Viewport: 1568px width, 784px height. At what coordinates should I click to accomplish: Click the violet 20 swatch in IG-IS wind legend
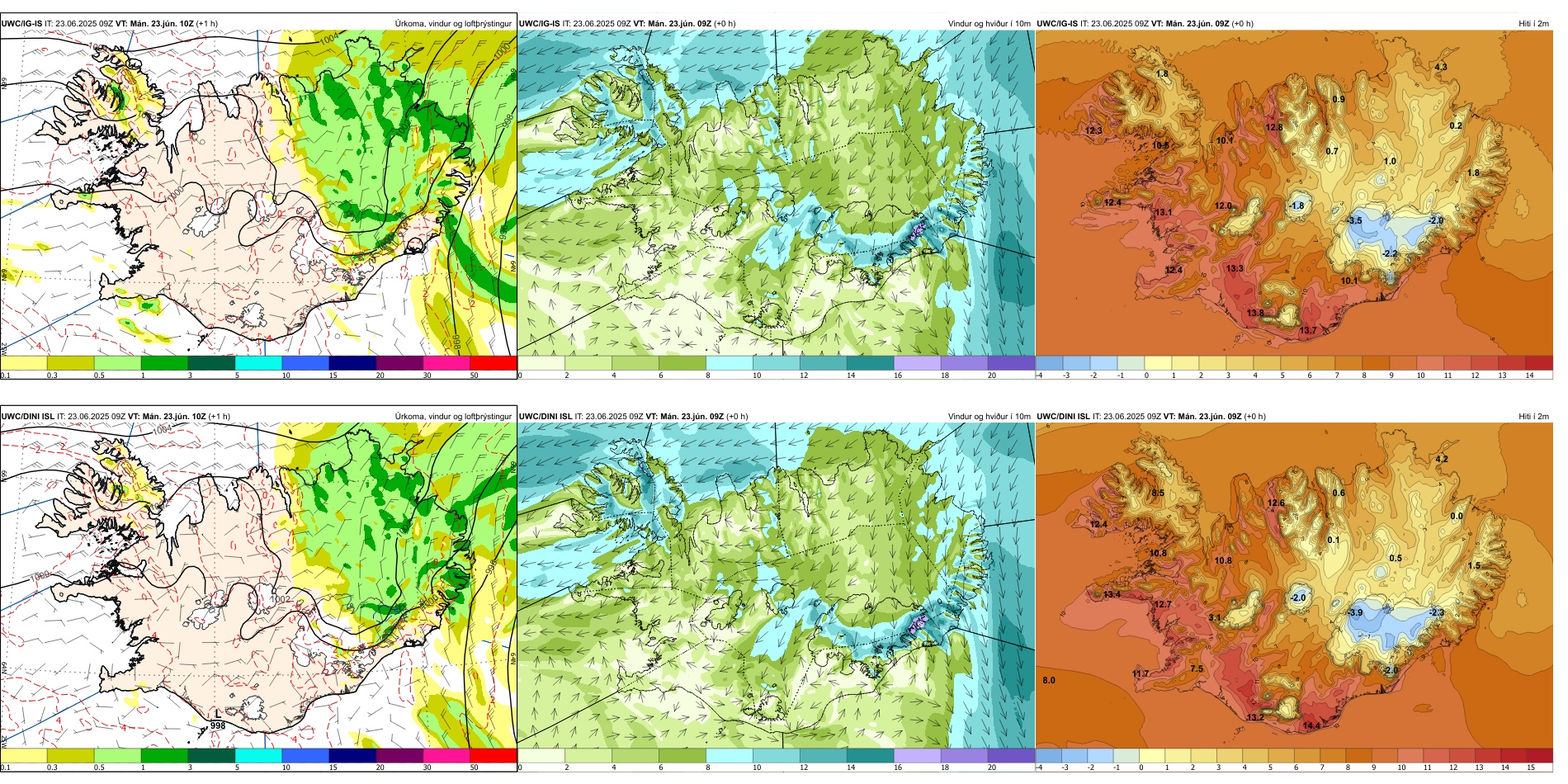coord(1011,362)
